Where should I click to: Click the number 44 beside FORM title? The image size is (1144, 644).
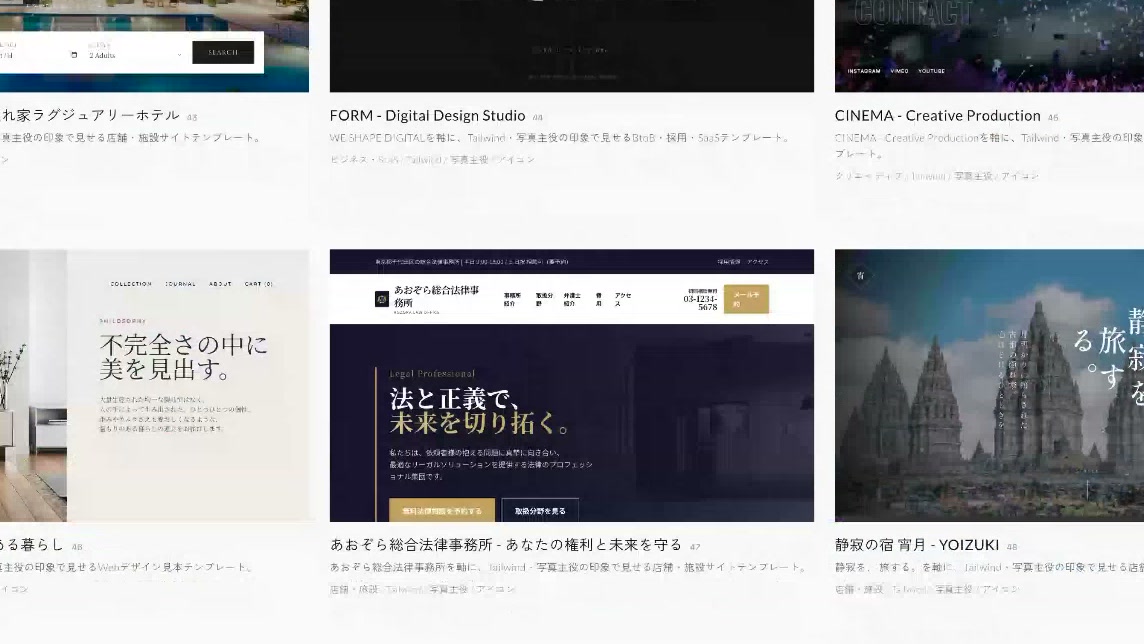[x=537, y=117]
